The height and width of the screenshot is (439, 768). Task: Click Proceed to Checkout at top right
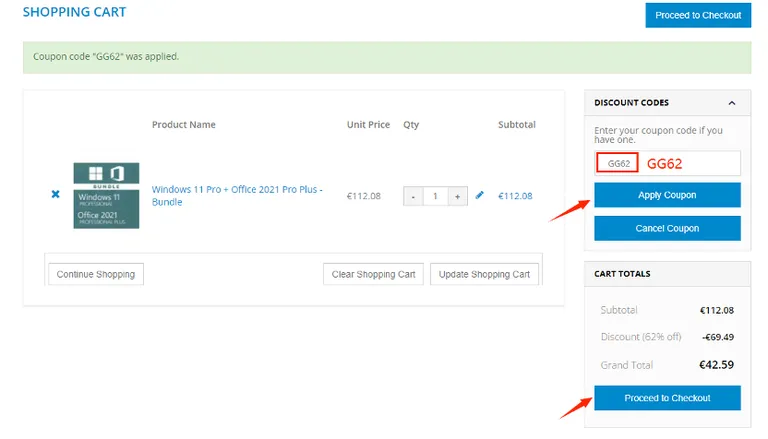(x=698, y=15)
